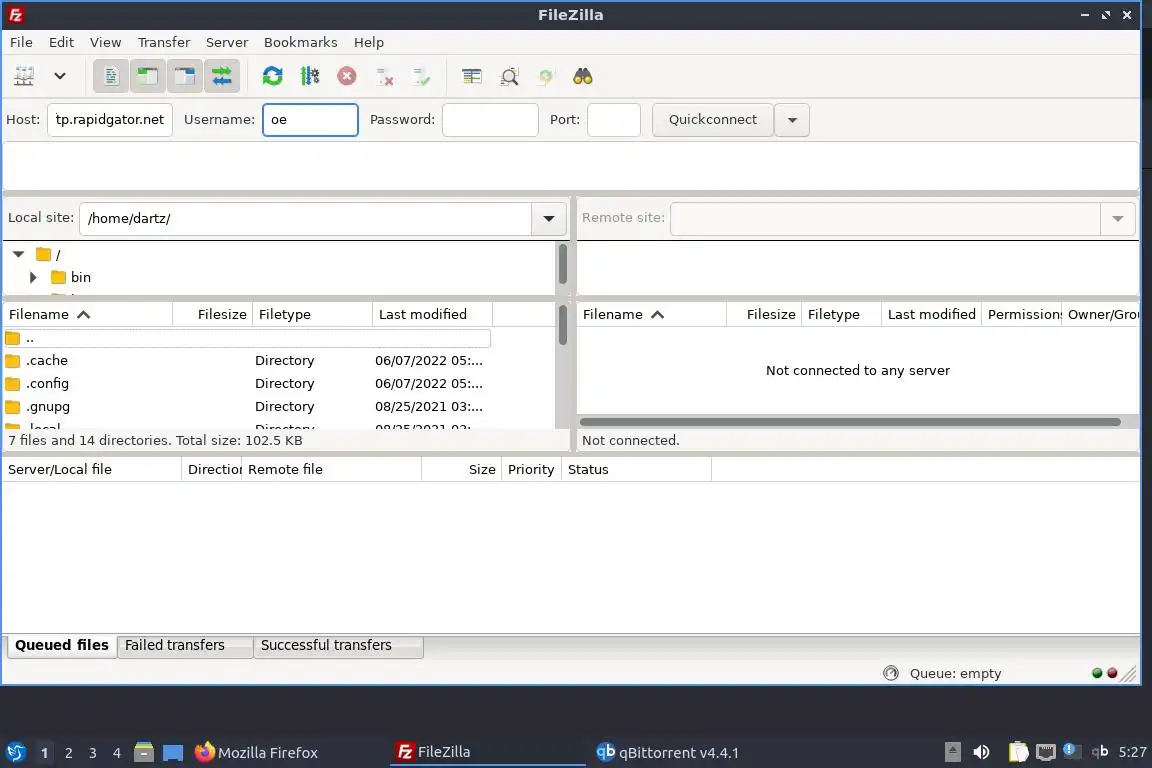Open the application launcher menu
This screenshot has height=768, width=1152.
[15, 752]
